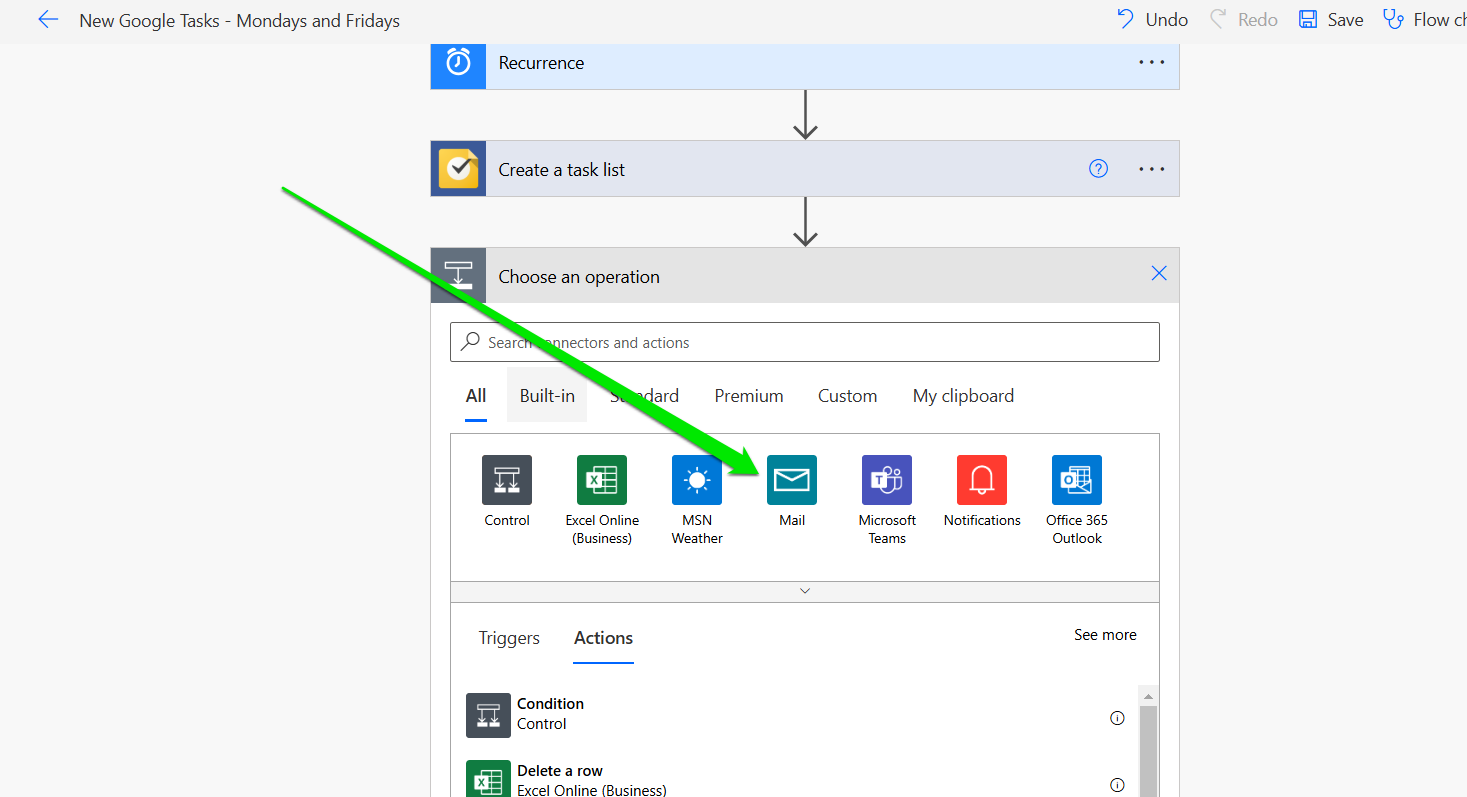Click the See more link
1467x797 pixels.
click(x=1105, y=634)
